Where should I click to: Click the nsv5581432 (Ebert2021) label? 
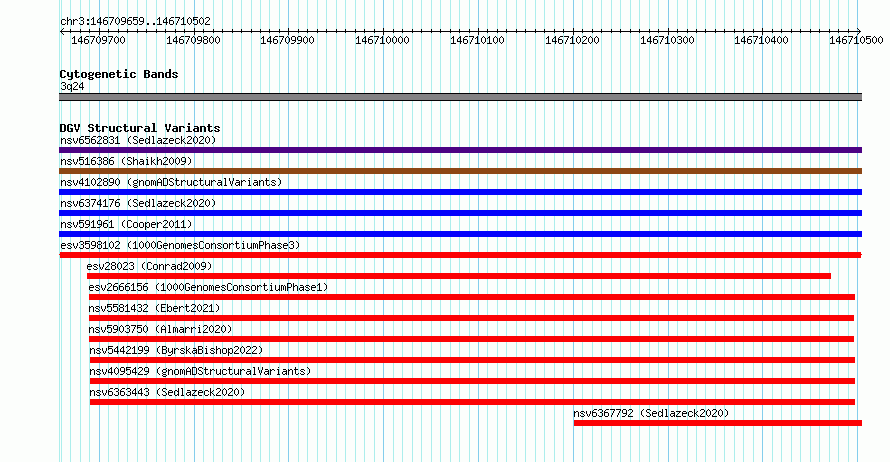pos(154,308)
